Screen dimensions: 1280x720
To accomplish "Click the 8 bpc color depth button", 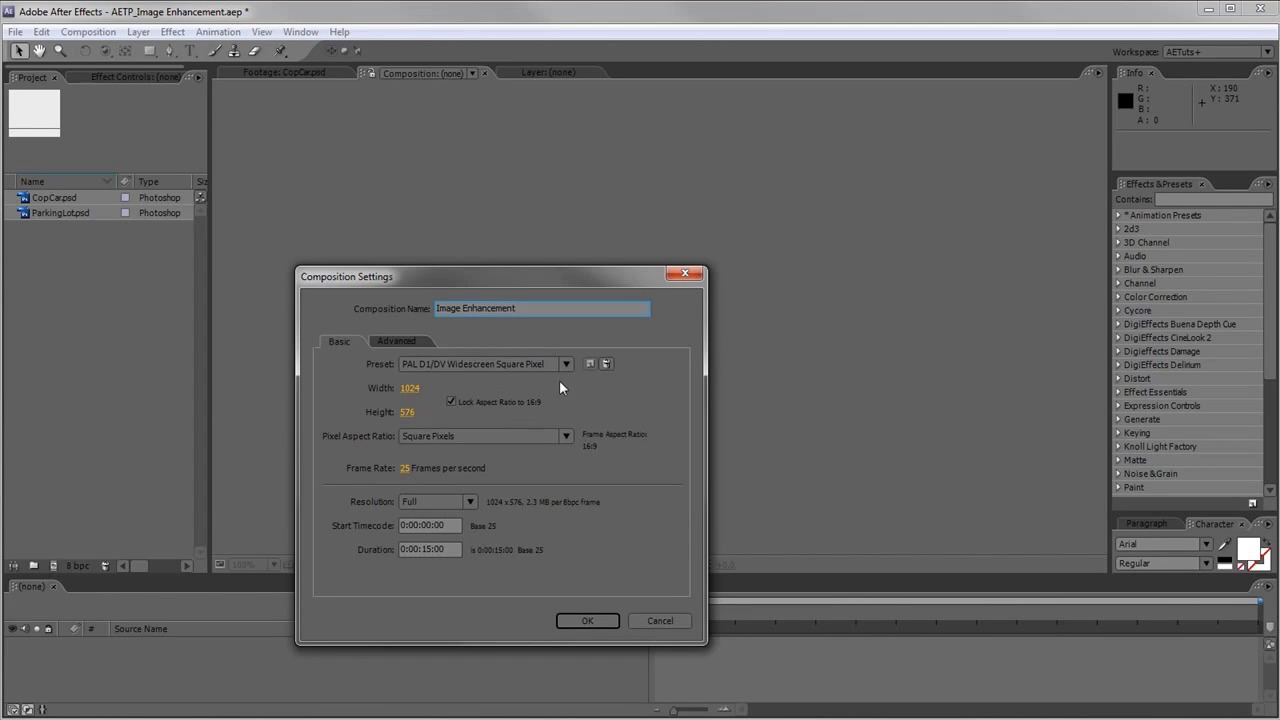I will pyautogui.click(x=77, y=566).
